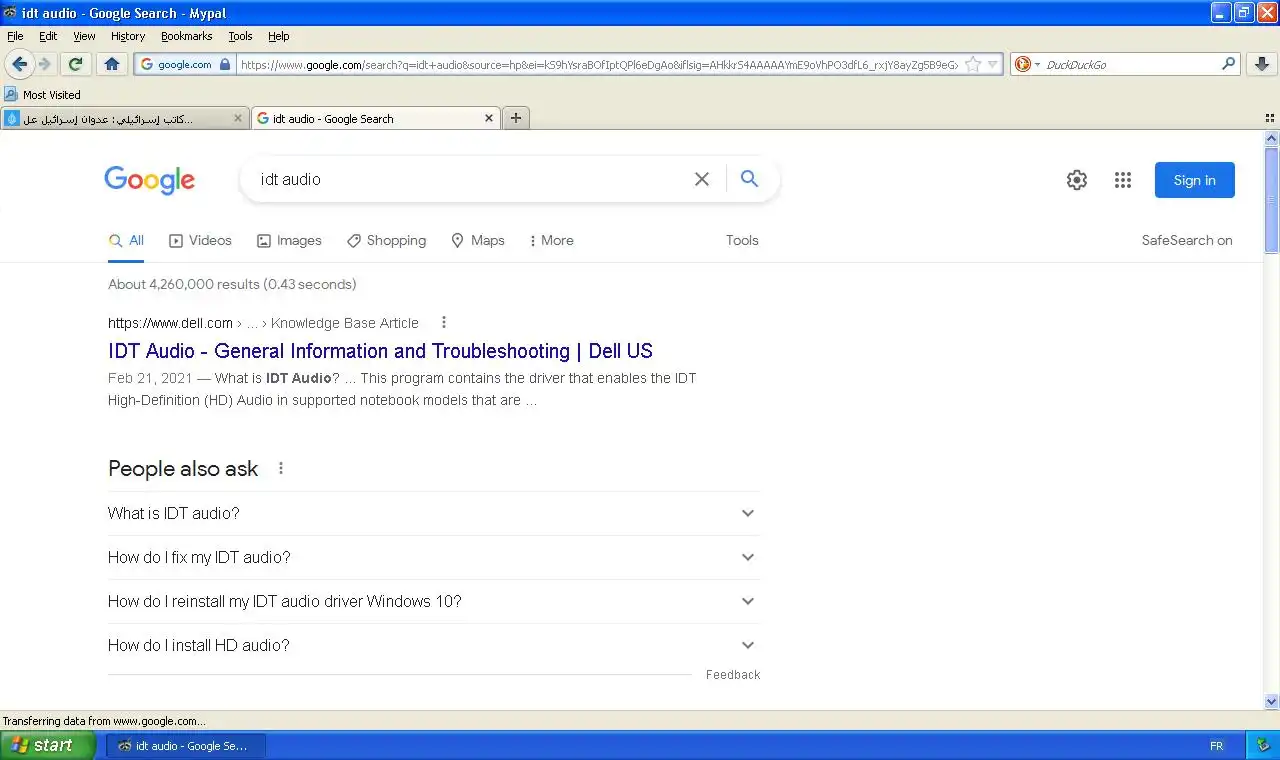The width and height of the screenshot is (1280, 760).
Task: Open three-dot menu beside Dell result URL
Action: [444, 323]
